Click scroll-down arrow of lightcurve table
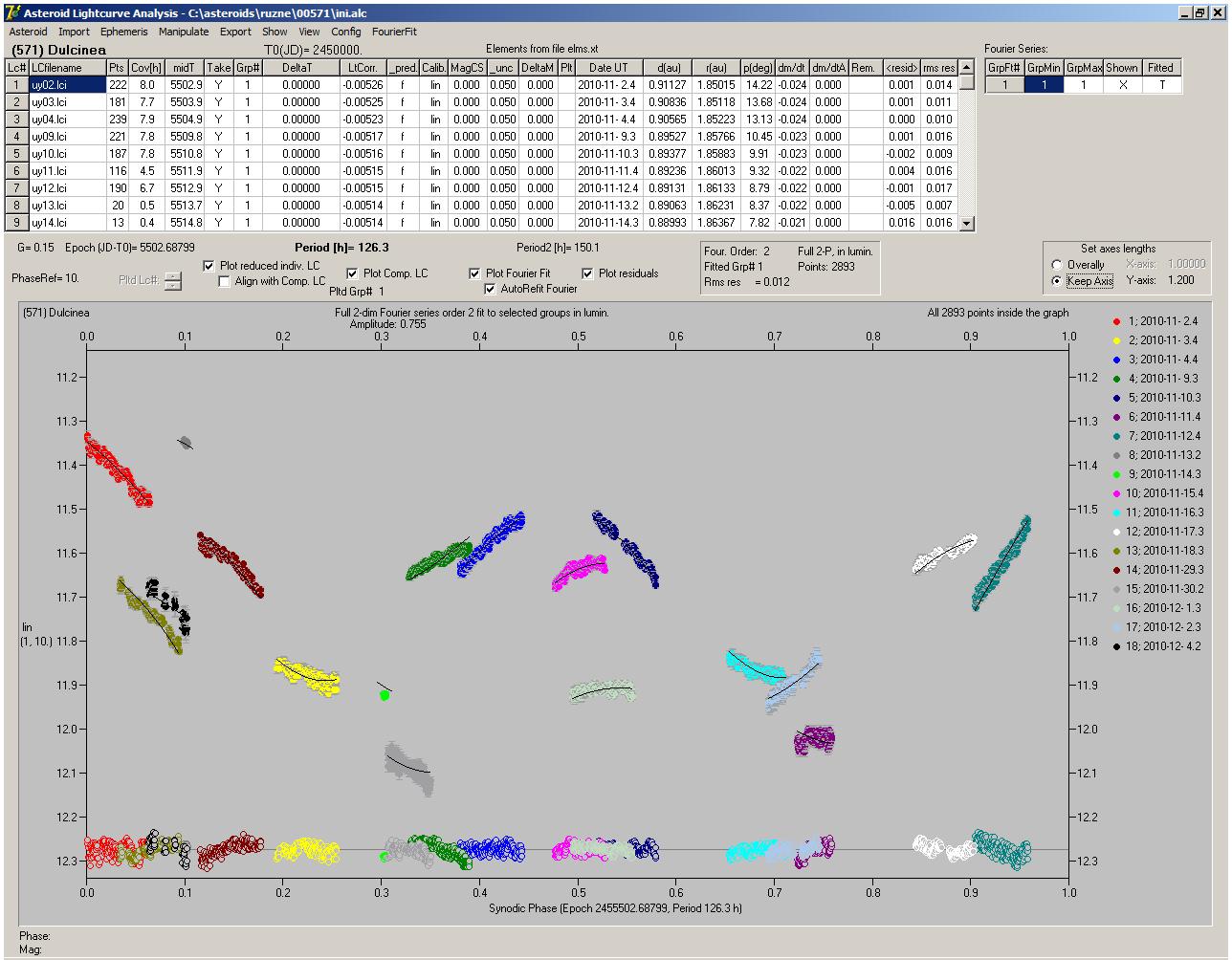 tap(967, 223)
